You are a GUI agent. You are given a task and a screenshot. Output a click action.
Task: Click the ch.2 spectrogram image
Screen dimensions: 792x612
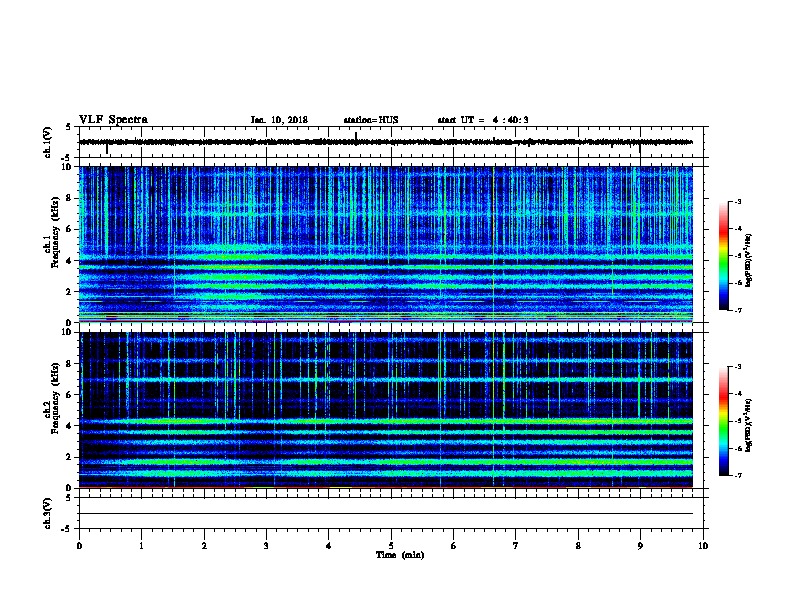[x=386, y=410]
